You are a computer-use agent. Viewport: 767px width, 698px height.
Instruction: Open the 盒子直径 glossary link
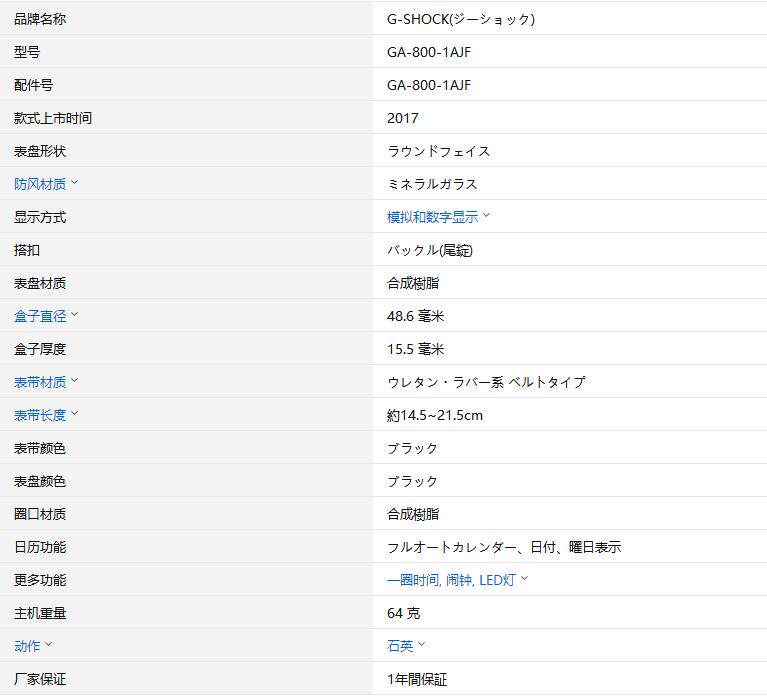click(x=40, y=316)
